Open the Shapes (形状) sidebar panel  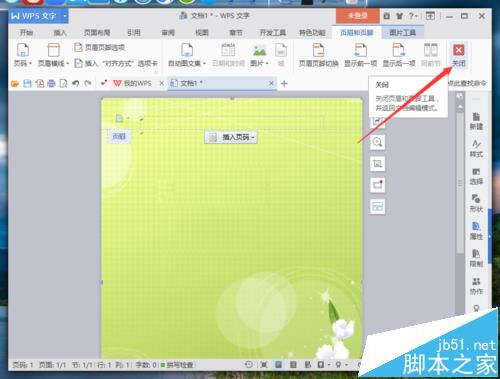476,203
